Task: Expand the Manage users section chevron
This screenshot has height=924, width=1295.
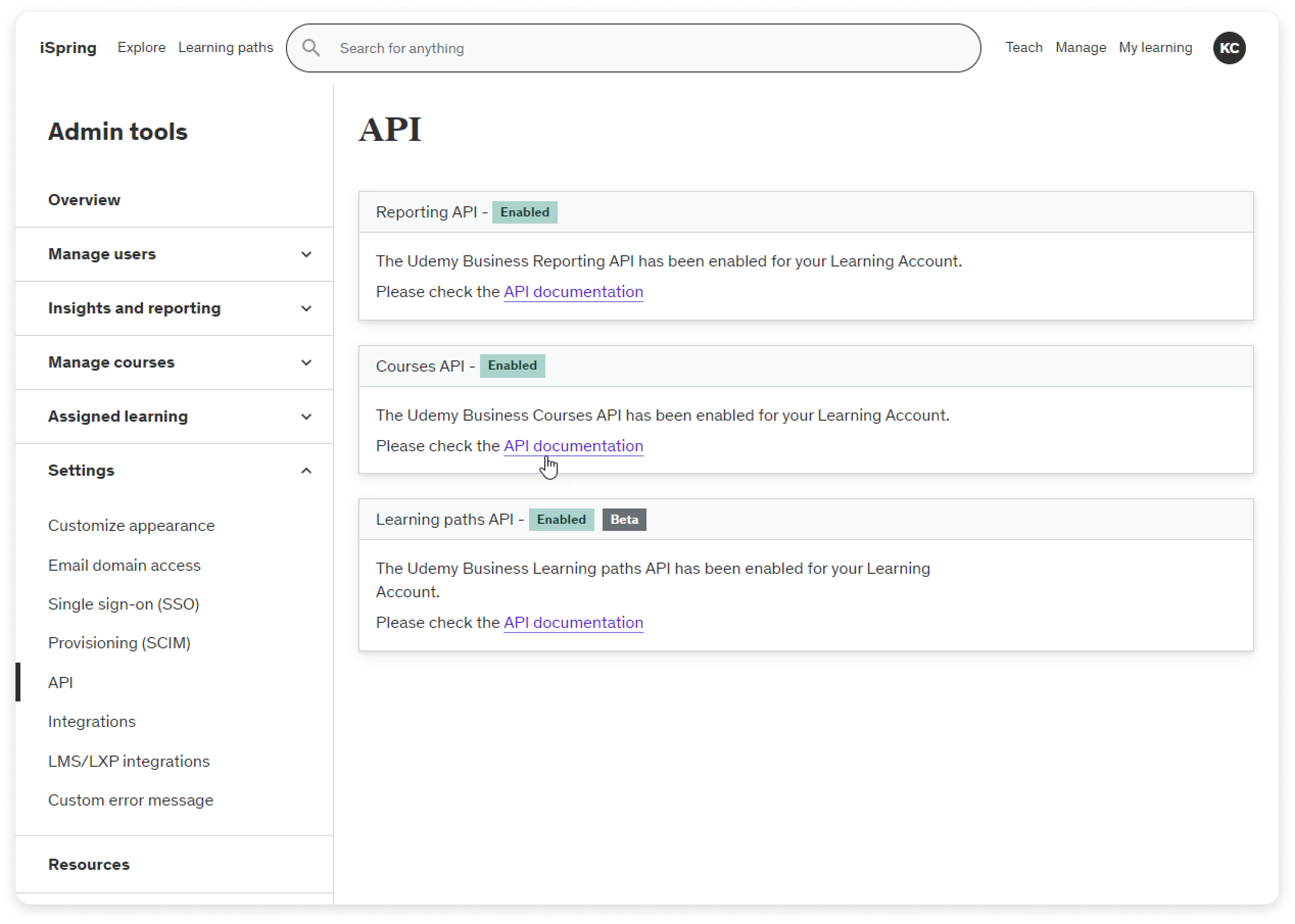Action: pyautogui.click(x=306, y=254)
